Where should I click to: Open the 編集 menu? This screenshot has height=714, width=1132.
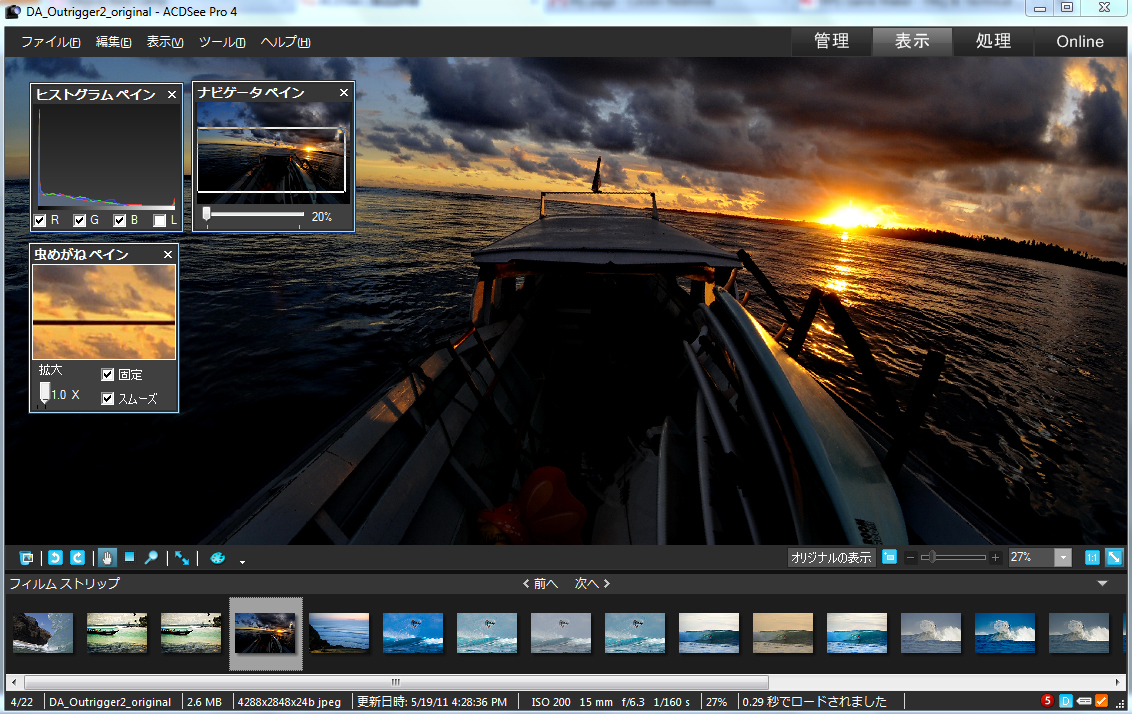pyautogui.click(x=113, y=42)
